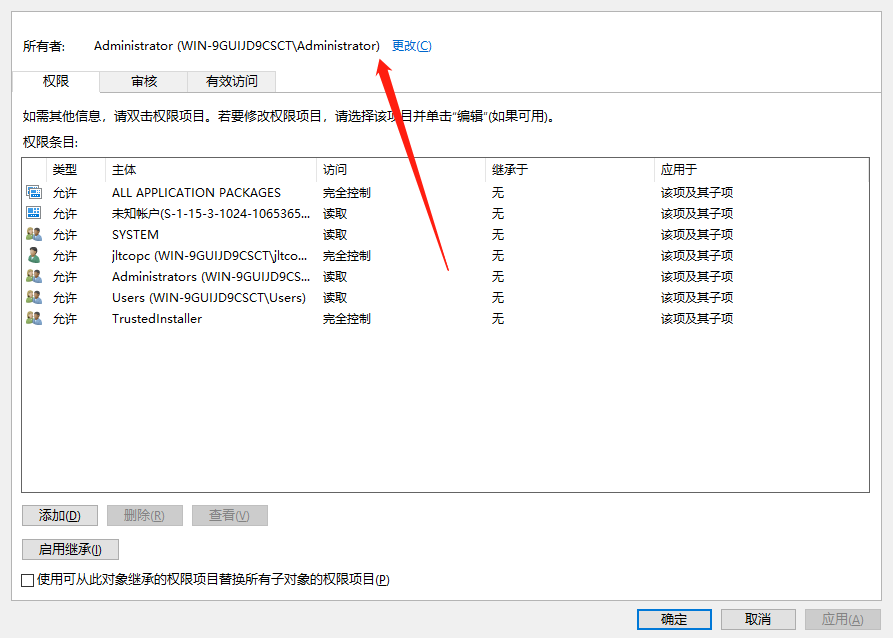Click the 删除(R) button

pyautogui.click(x=145, y=516)
